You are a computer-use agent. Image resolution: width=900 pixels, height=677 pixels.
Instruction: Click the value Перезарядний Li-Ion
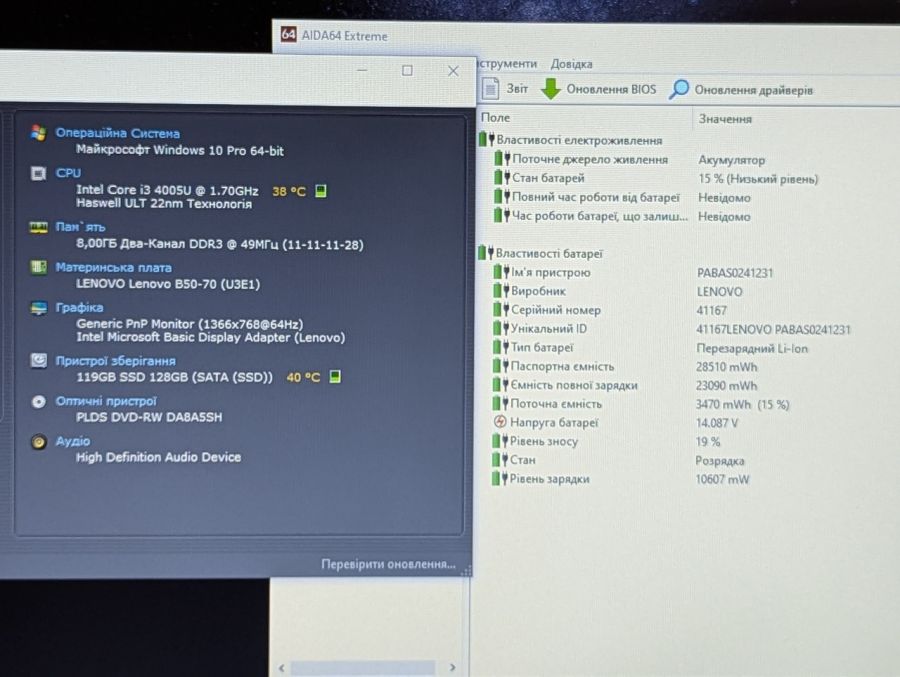752,349
